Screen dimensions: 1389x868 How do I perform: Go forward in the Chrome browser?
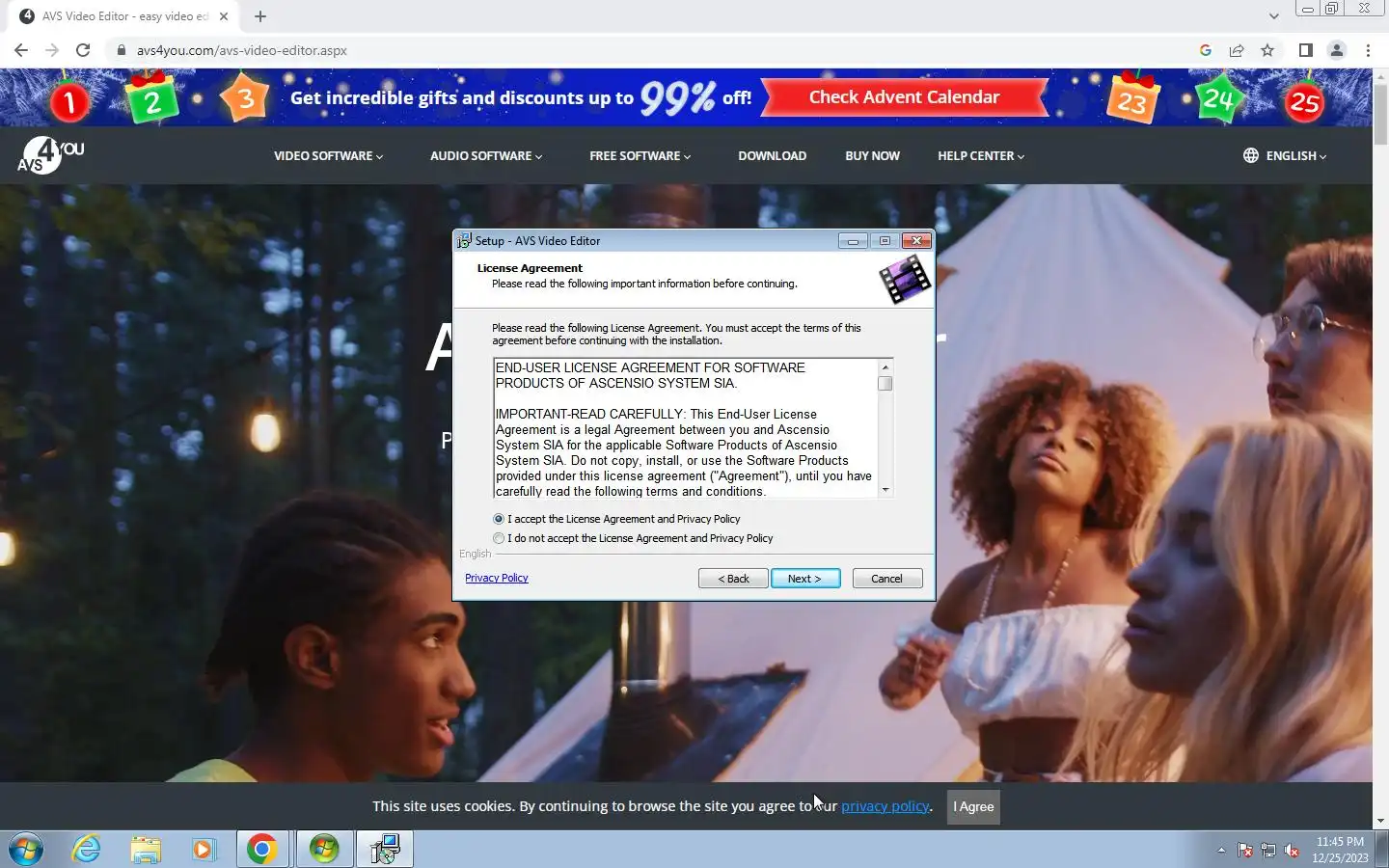[52, 50]
